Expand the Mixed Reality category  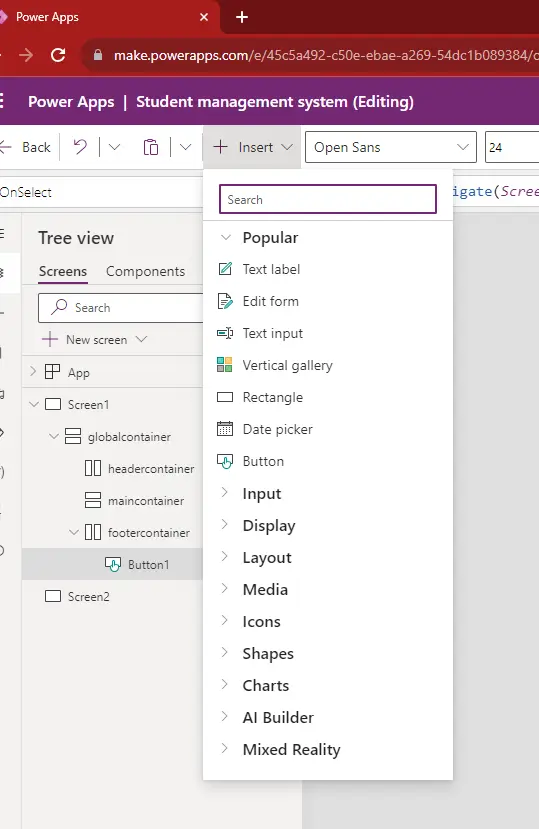point(225,749)
